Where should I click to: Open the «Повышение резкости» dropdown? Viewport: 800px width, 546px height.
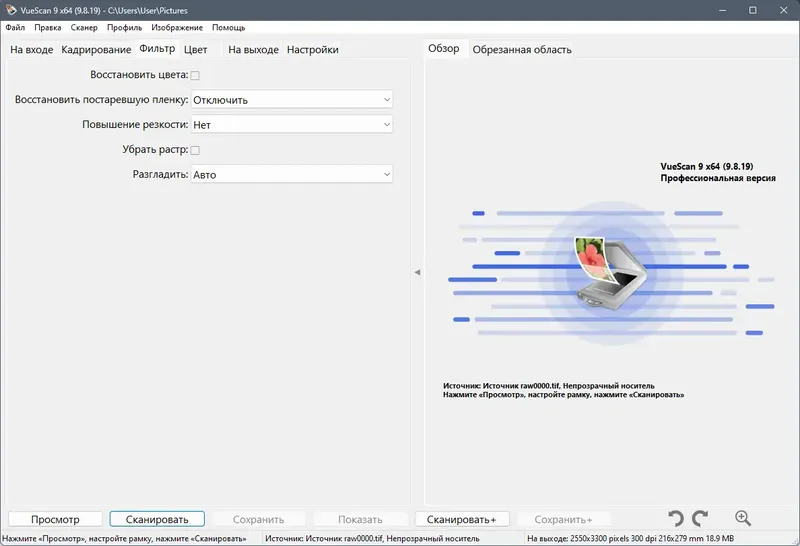(292, 125)
